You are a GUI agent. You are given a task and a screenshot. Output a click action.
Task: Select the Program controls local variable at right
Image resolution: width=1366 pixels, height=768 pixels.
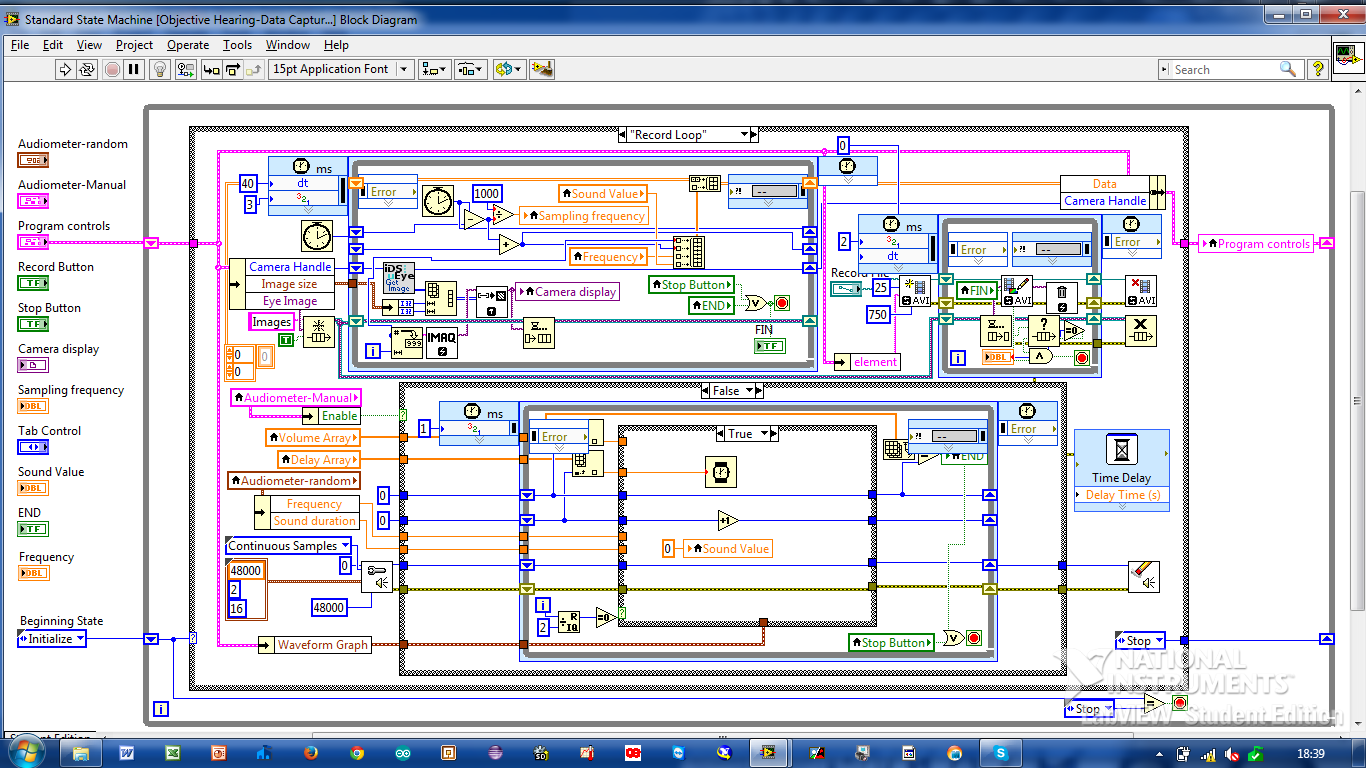point(1257,243)
